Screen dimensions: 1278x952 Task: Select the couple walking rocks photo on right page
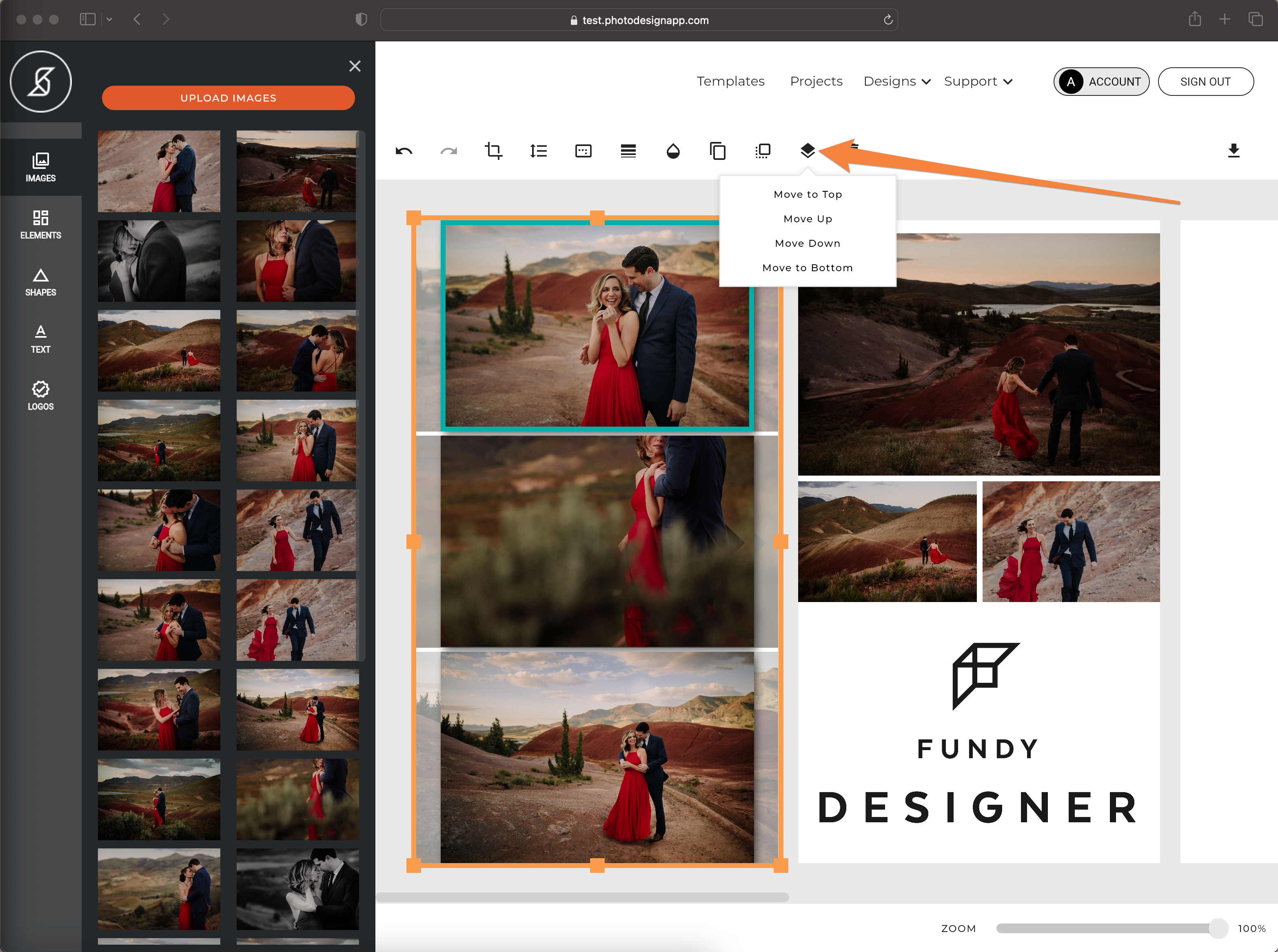coord(1070,542)
